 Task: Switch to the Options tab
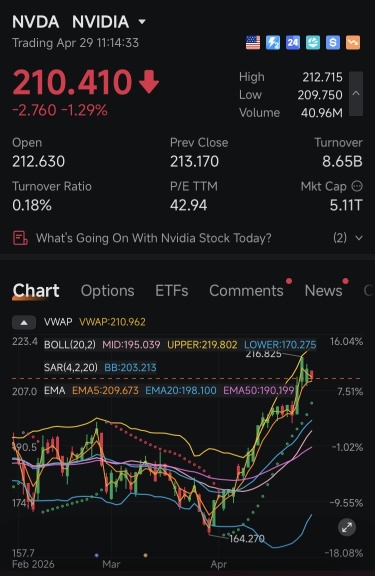click(x=108, y=291)
